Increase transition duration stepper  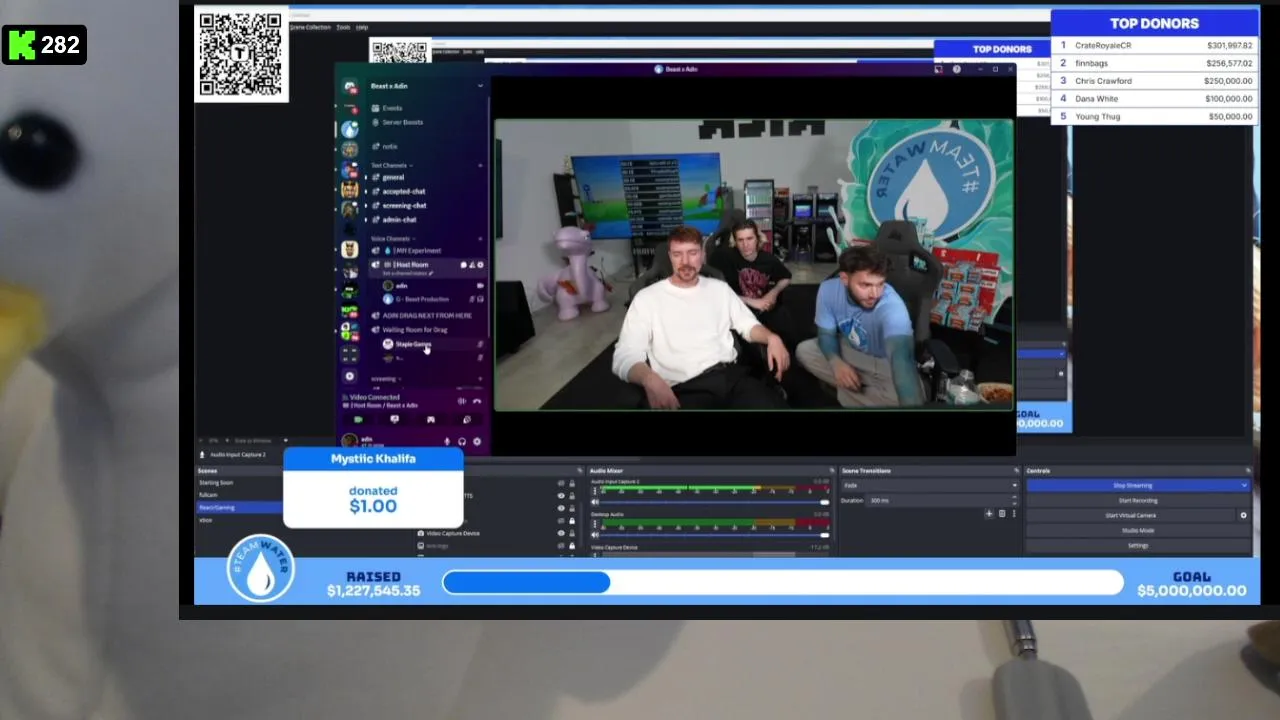[x=1014, y=497]
